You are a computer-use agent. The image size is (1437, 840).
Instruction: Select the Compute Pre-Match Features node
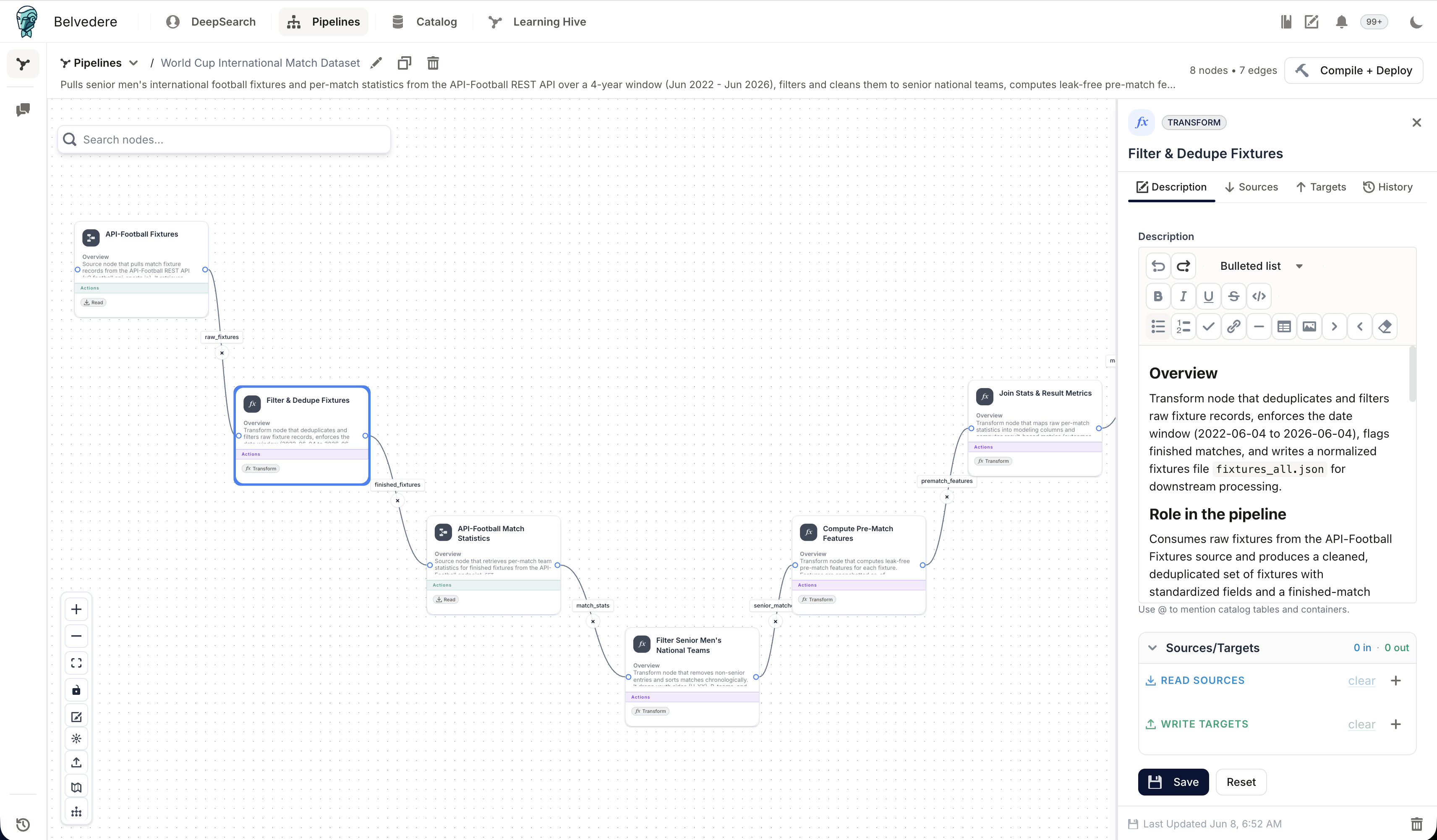(x=859, y=565)
